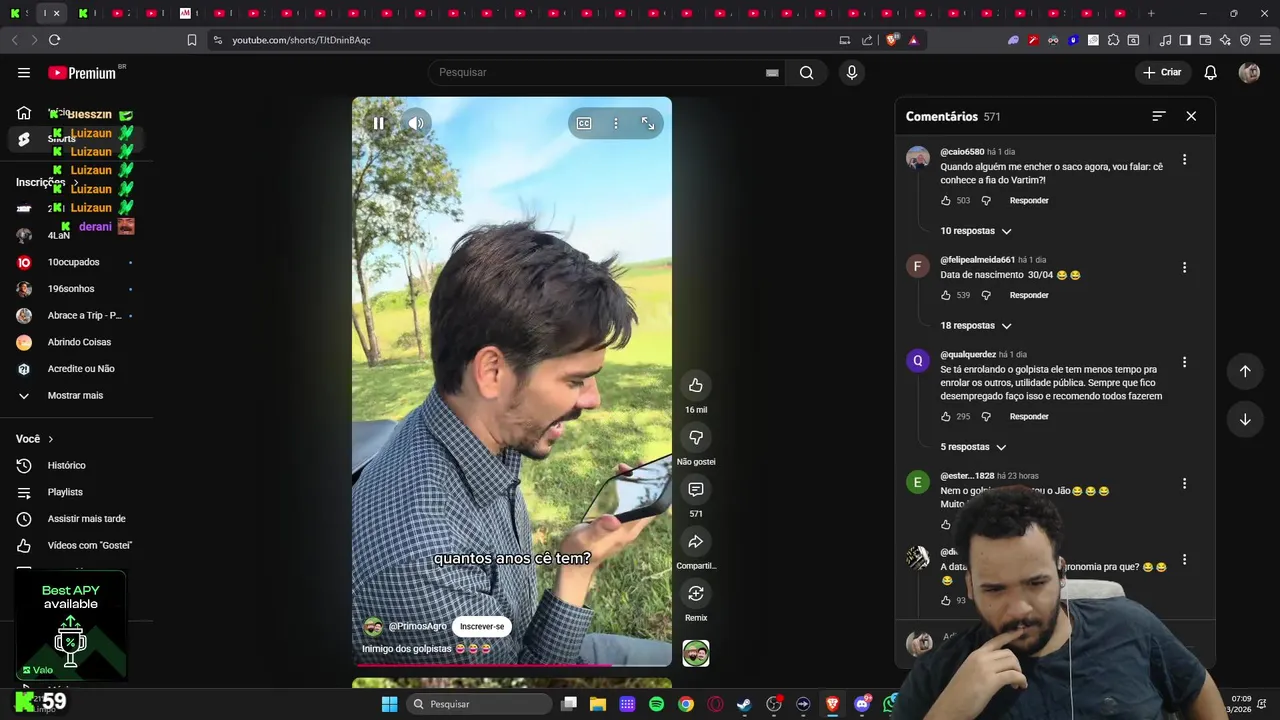Share the Short (Compartilhar)
Viewport: 1280px width, 720px height.
696,541
